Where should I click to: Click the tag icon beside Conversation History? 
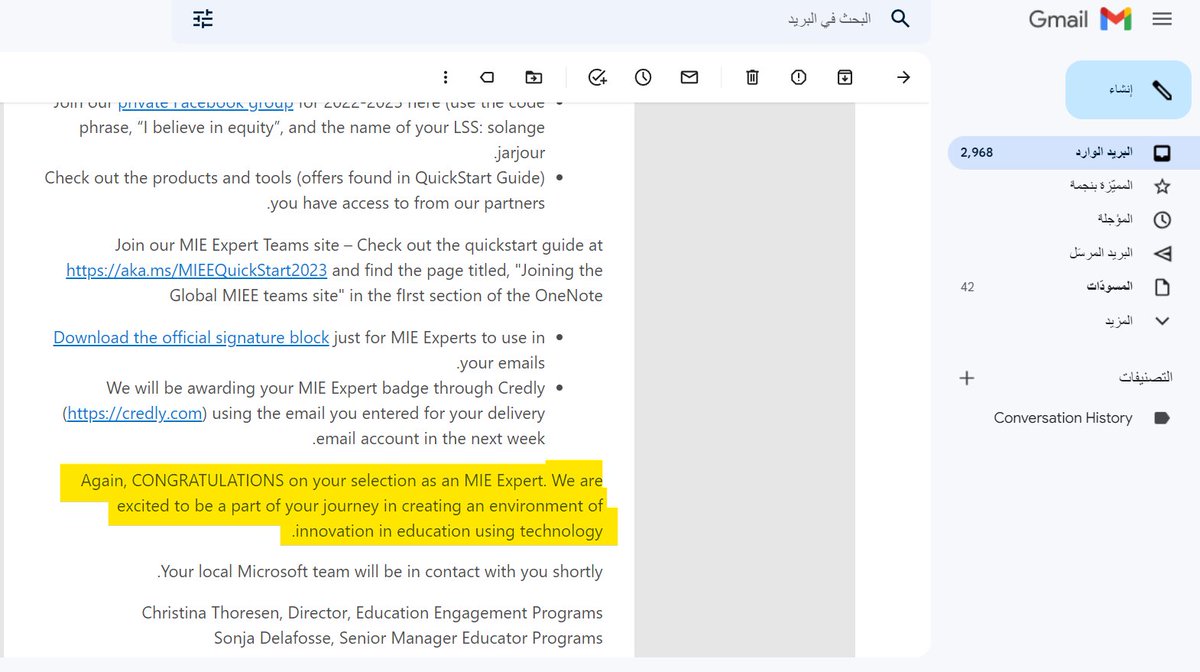coord(1162,418)
